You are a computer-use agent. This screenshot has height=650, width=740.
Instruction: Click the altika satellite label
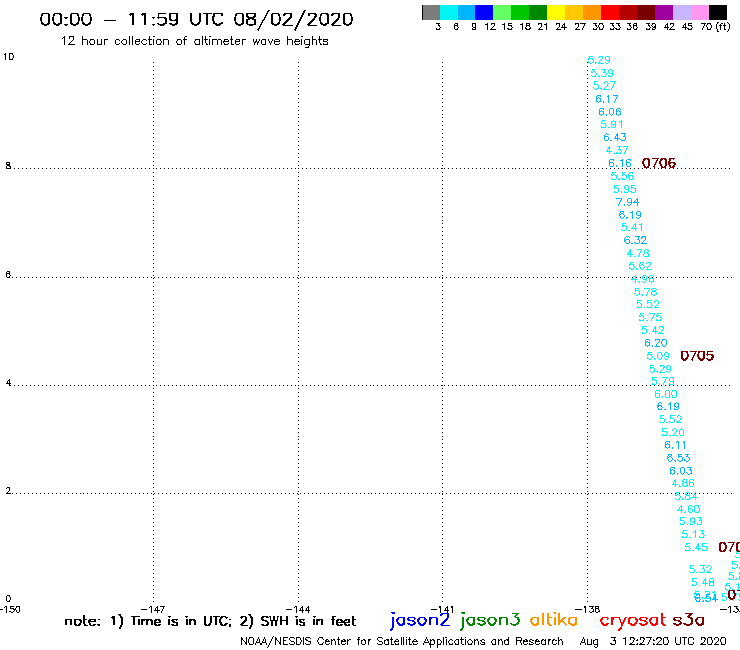554,620
